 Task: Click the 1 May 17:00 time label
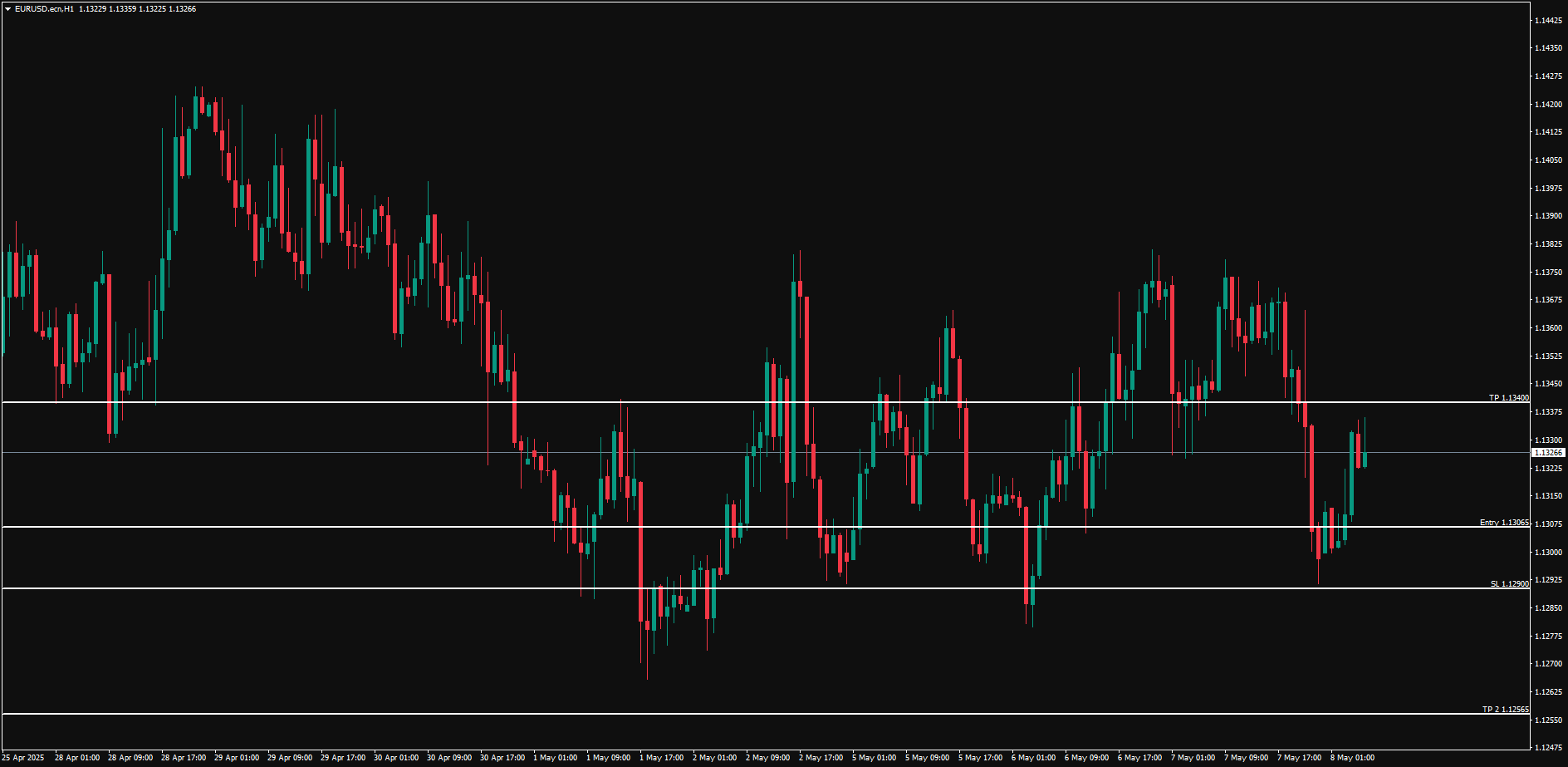(661, 758)
